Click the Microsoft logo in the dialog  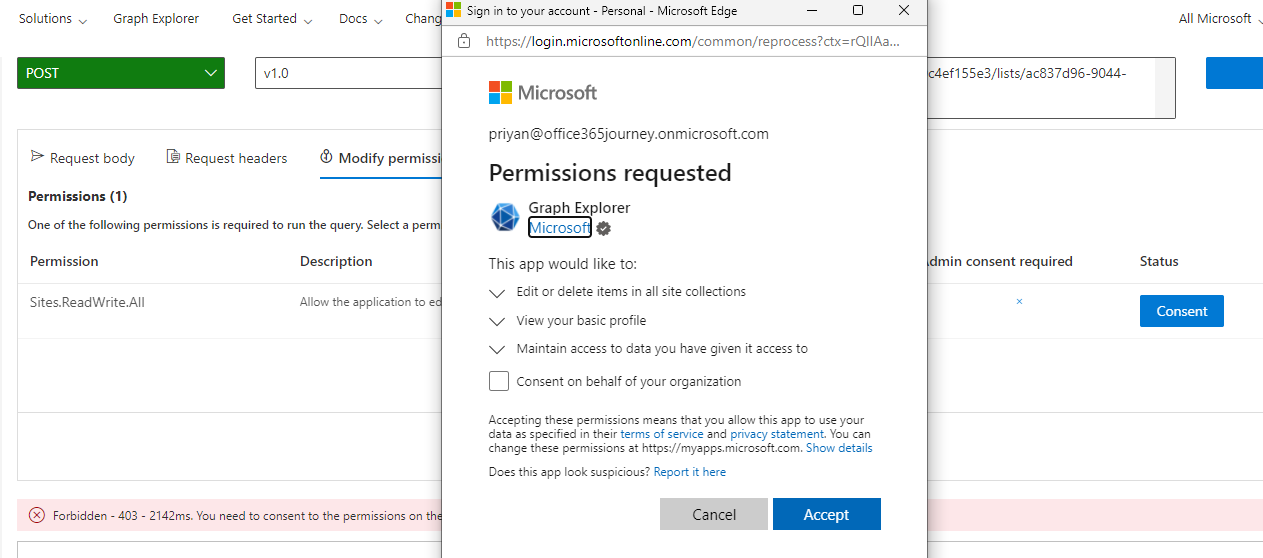(543, 93)
